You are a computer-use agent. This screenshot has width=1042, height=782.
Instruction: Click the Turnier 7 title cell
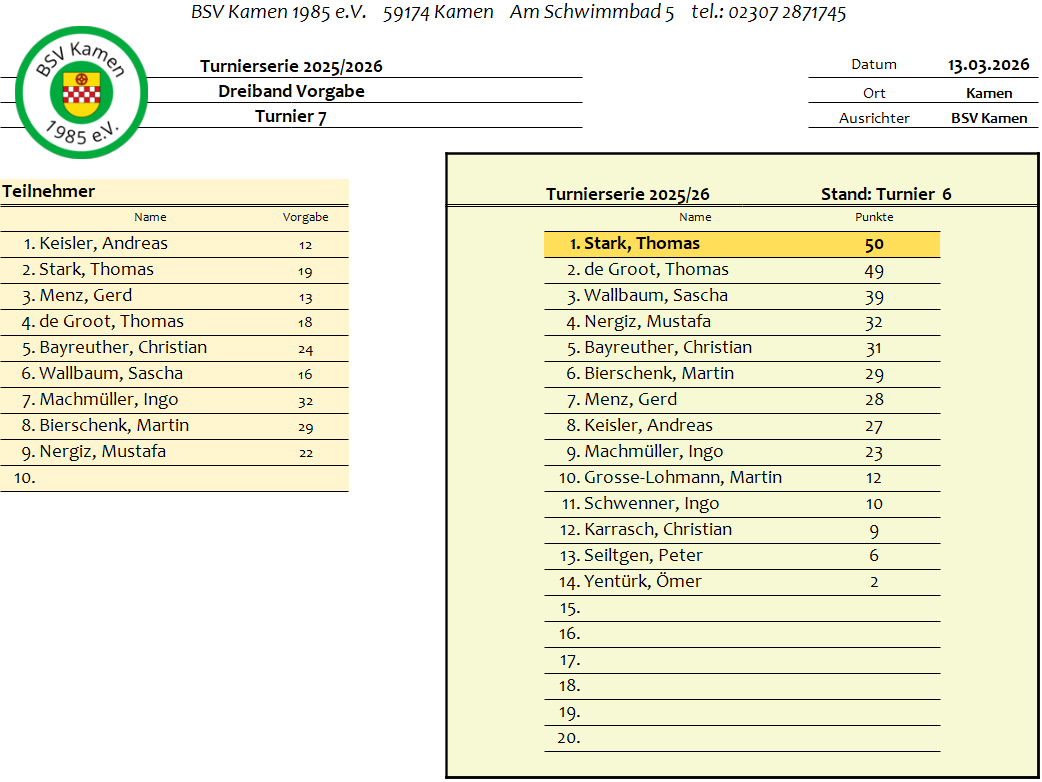(291, 116)
